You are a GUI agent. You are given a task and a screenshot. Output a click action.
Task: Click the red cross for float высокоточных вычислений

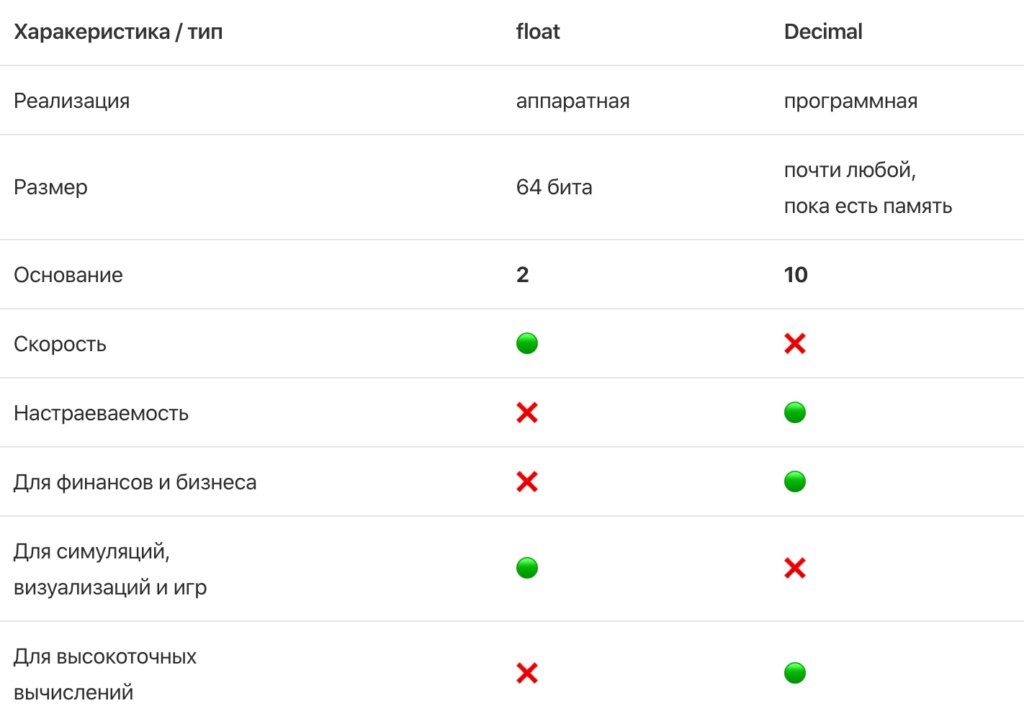[x=527, y=673]
